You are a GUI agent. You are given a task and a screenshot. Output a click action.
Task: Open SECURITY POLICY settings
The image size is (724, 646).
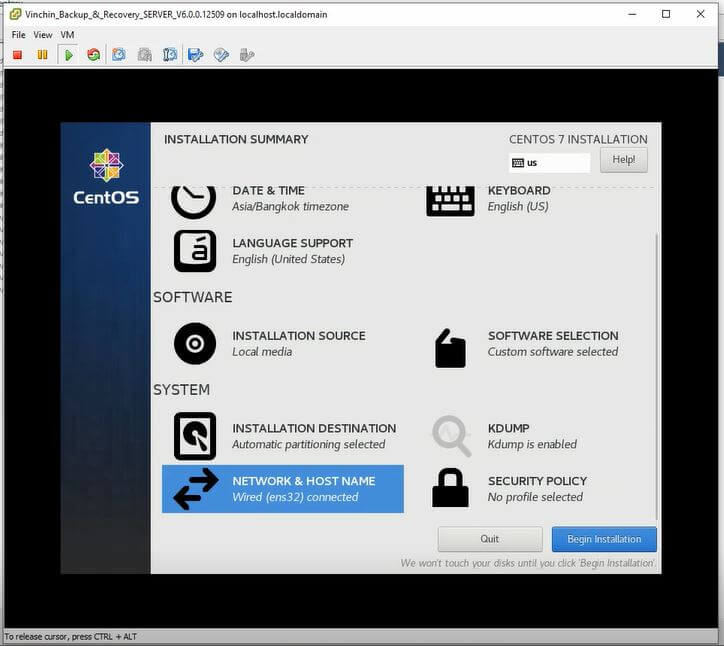pos(537,489)
